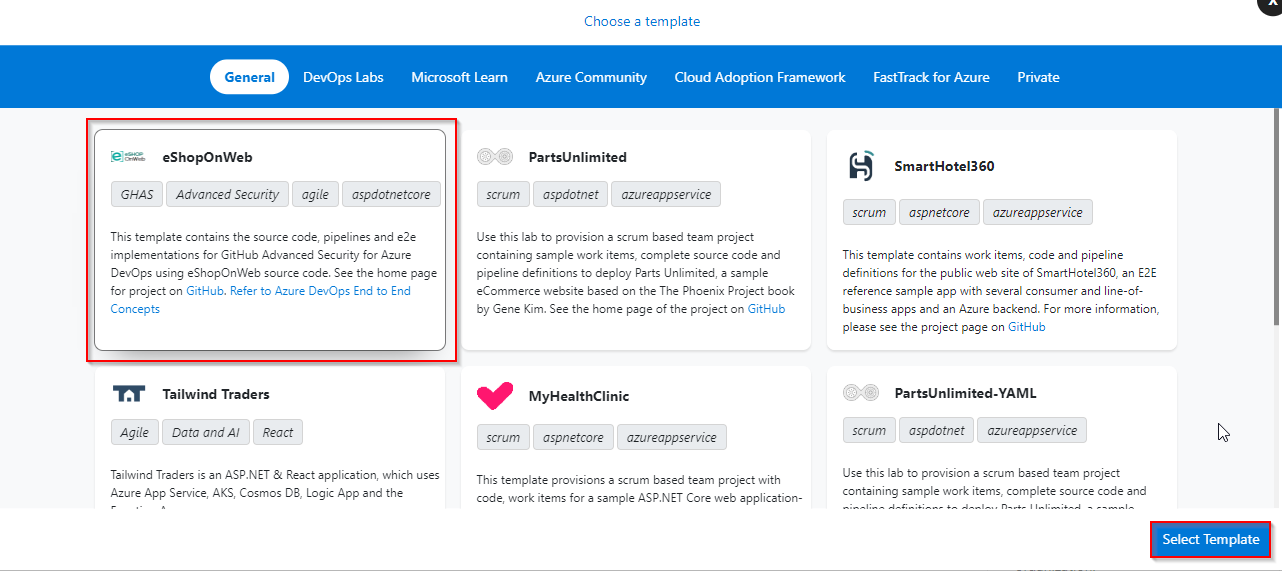Click the agile tag on eShopOnWeb
Screen dimensions: 1282x571
315,194
